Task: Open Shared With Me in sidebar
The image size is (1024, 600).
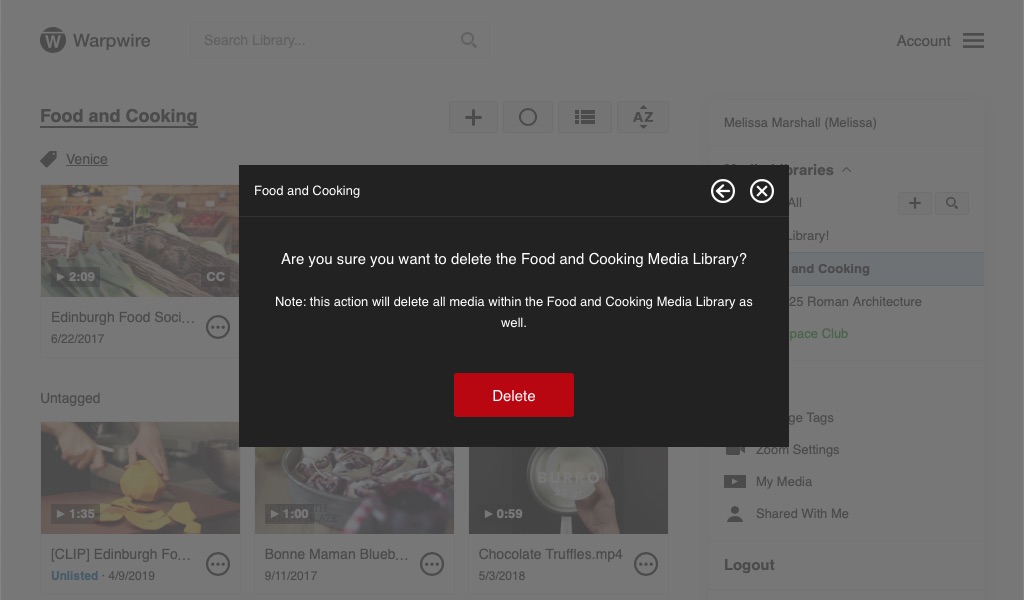Action: click(802, 514)
